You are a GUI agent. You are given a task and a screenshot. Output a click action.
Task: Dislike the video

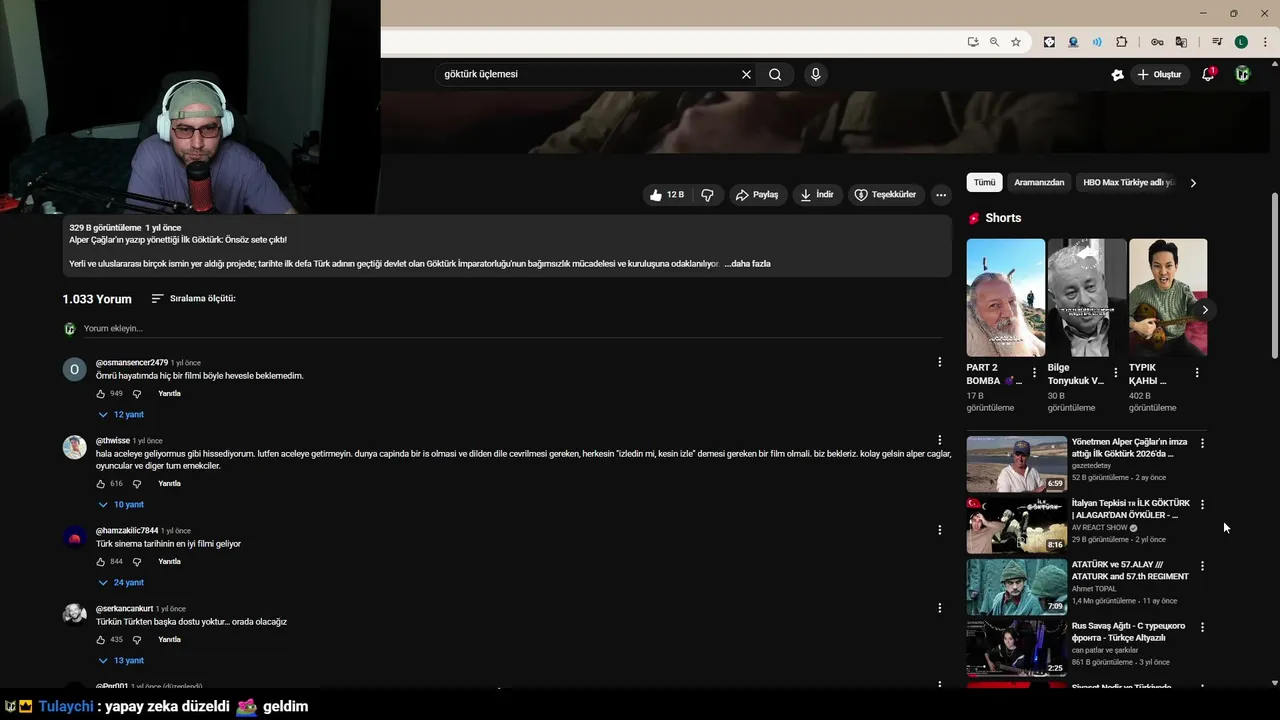click(x=707, y=195)
